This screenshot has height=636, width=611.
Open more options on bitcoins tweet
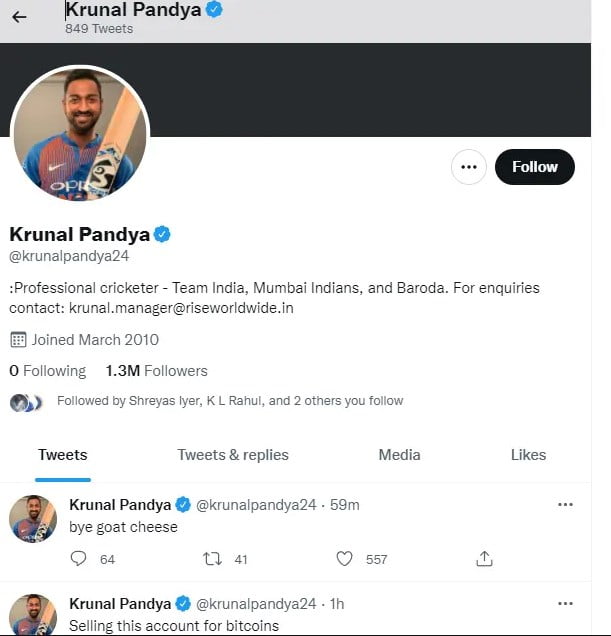pos(565,604)
